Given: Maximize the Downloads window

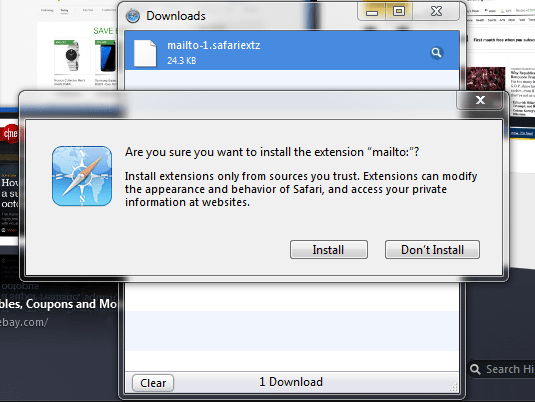Looking at the screenshot, I should pos(399,12).
